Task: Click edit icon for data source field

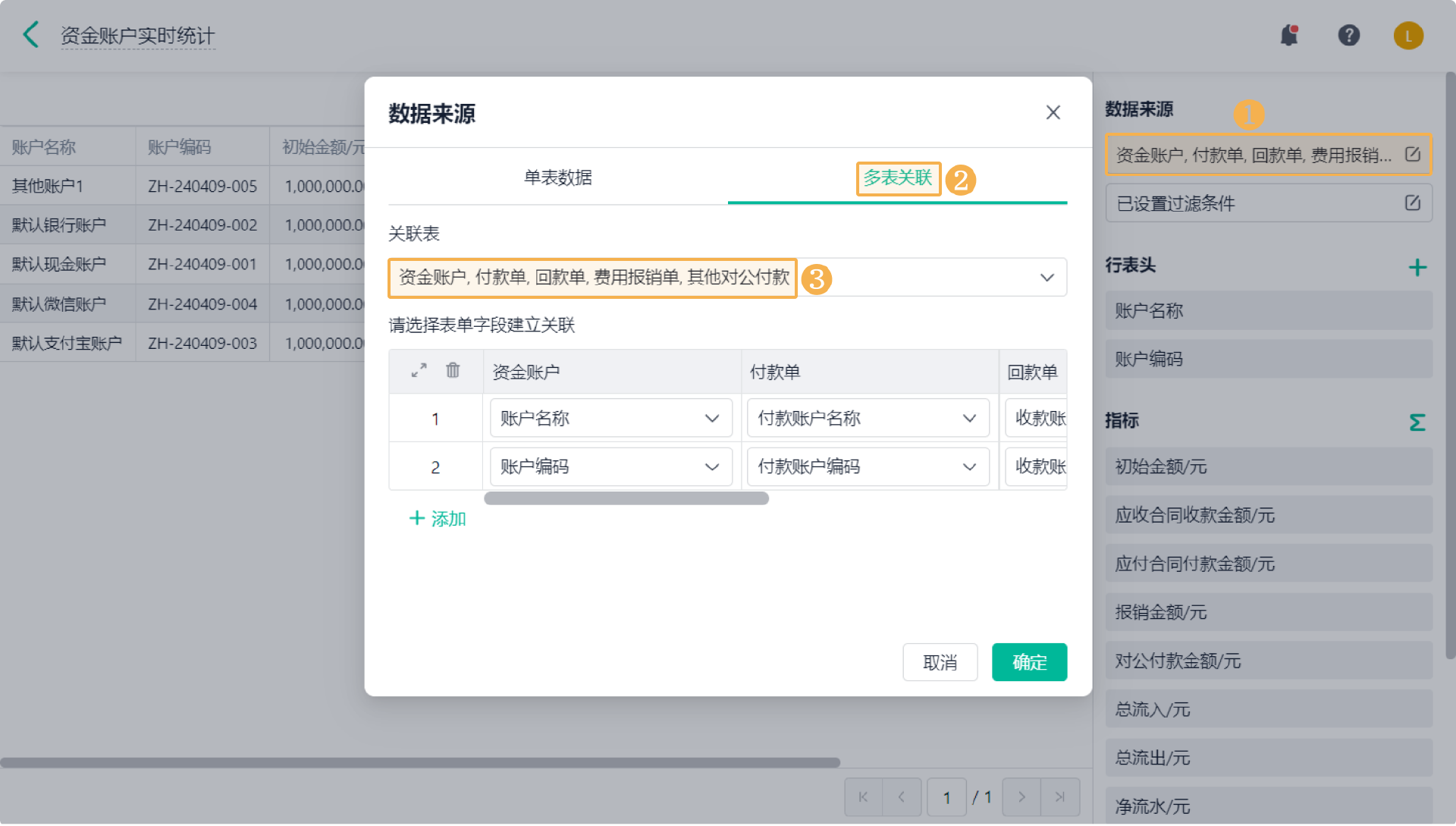Action: (x=1412, y=154)
